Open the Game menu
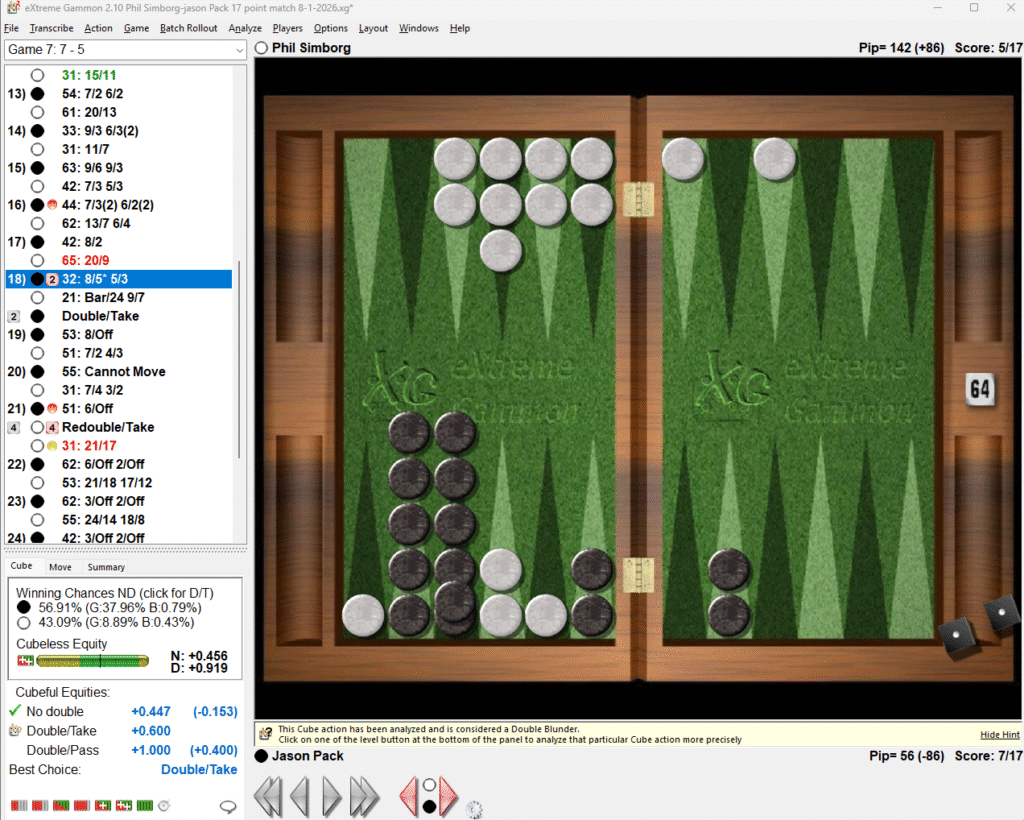 point(136,28)
